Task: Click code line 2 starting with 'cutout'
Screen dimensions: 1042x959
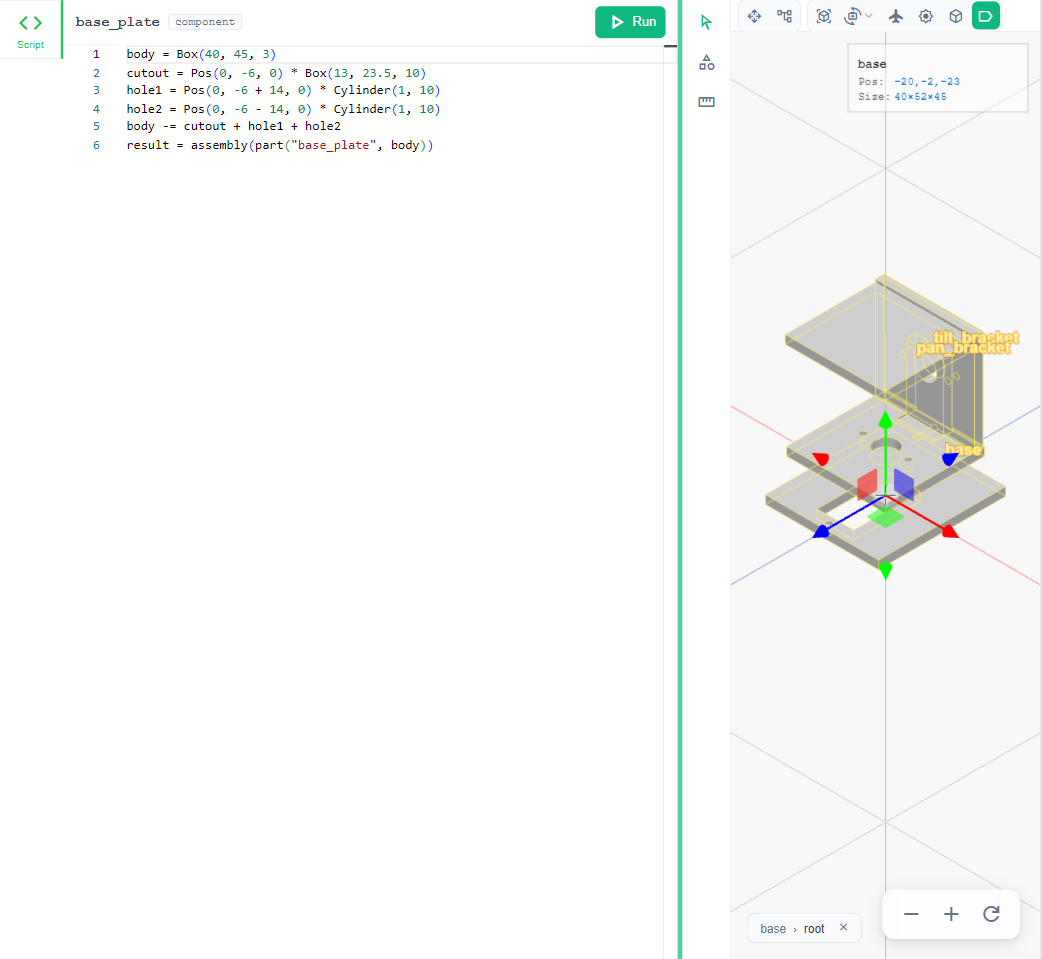Action: [x=276, y=72]
